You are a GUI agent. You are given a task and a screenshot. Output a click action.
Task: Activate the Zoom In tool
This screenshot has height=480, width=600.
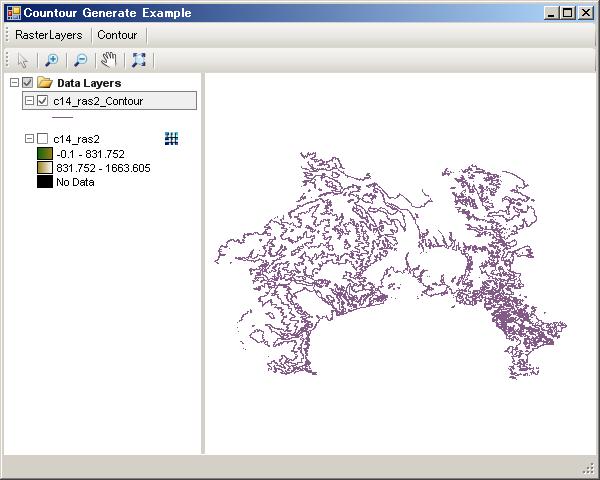[52, 59]
